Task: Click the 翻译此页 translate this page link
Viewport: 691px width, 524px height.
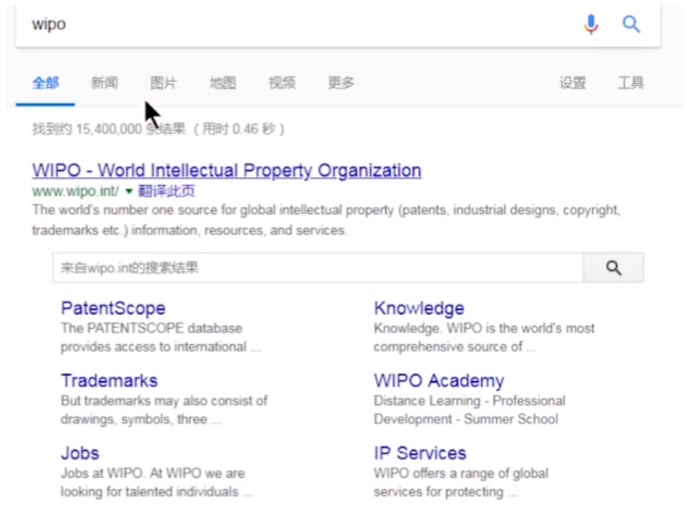Action: [x=166, y=191]
